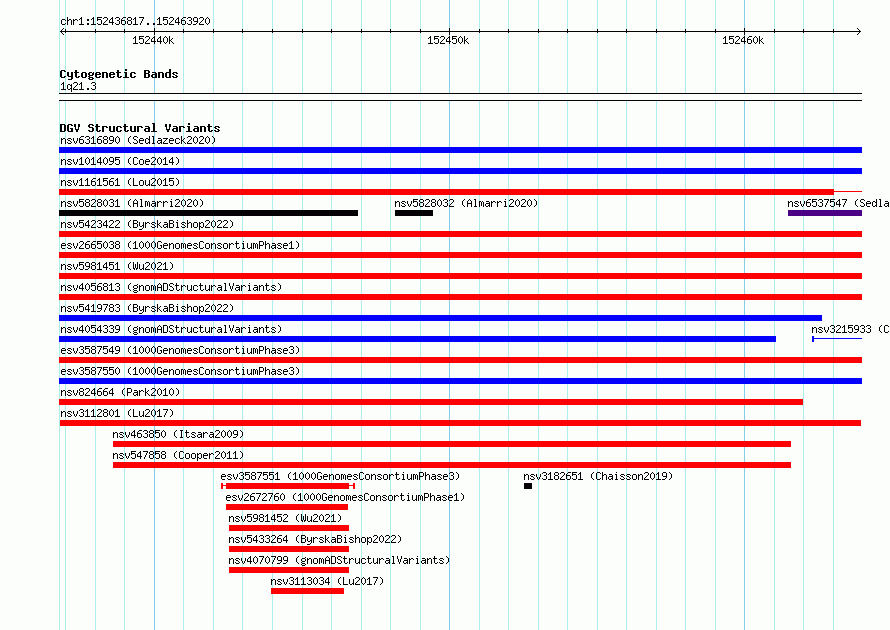Click nsv4070799 (gnomADStructuralVariants) label
The image size is (890, 630).
coord(339,560)
